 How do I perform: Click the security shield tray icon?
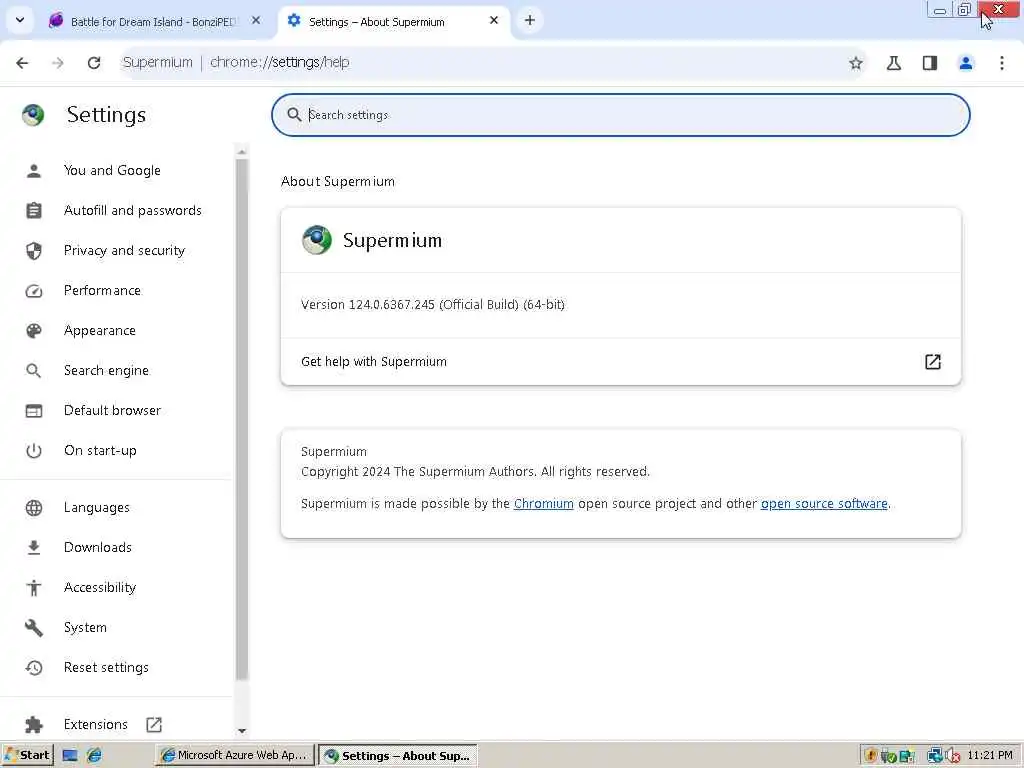pyautogui.click(x=870, y=756)
